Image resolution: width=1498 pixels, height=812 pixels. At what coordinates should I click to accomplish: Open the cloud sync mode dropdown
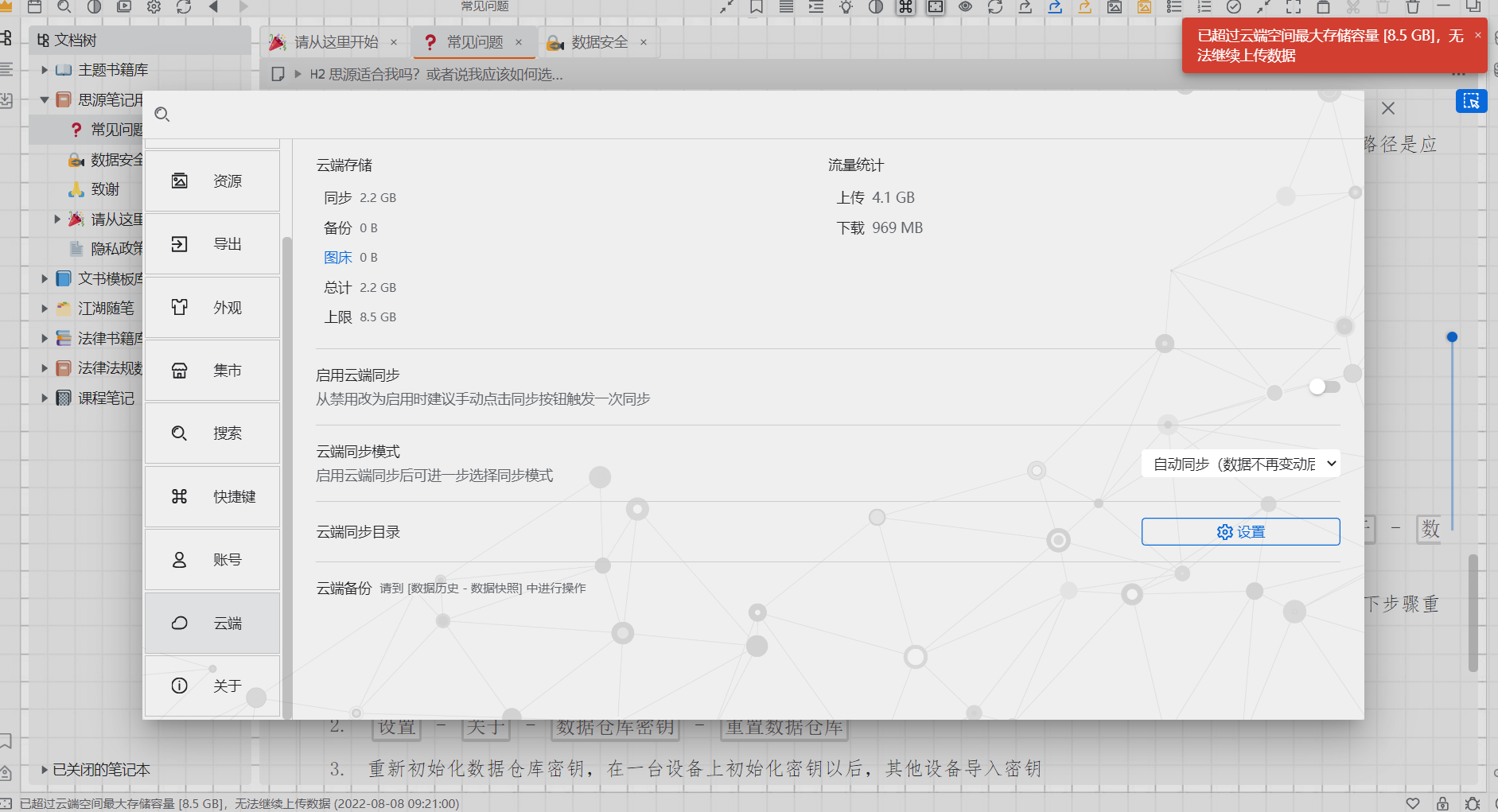tap(1240, 464)
